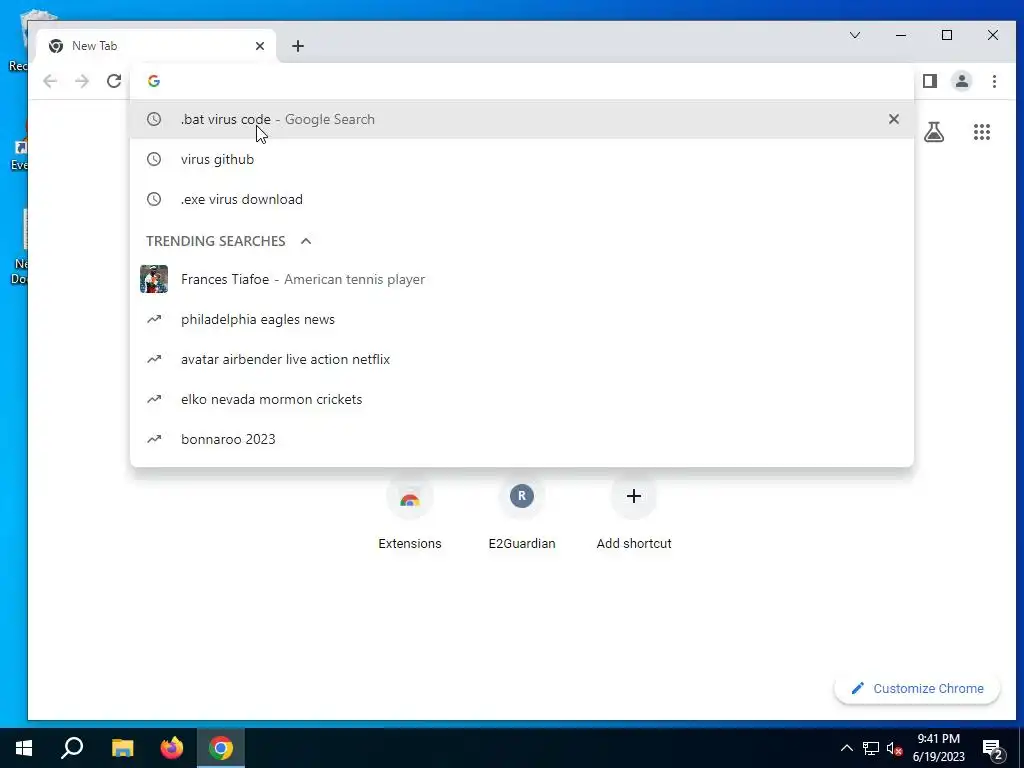This screenshot has width=1024, height=768.
Task: Open the E2Guardian shortcut
Action: (x=522, y=515)
